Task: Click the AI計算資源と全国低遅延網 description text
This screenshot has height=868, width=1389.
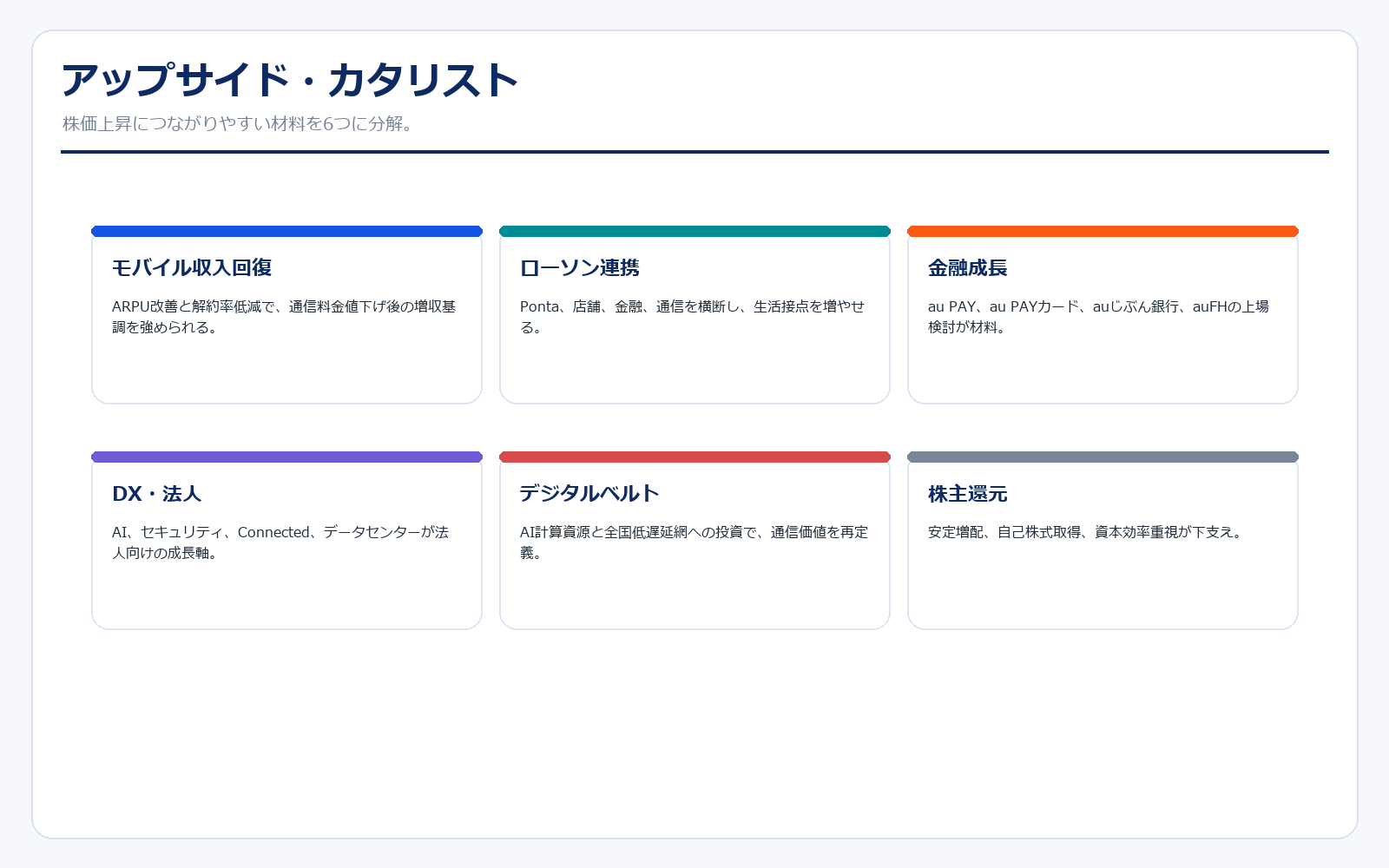Action: click(694, 542)
